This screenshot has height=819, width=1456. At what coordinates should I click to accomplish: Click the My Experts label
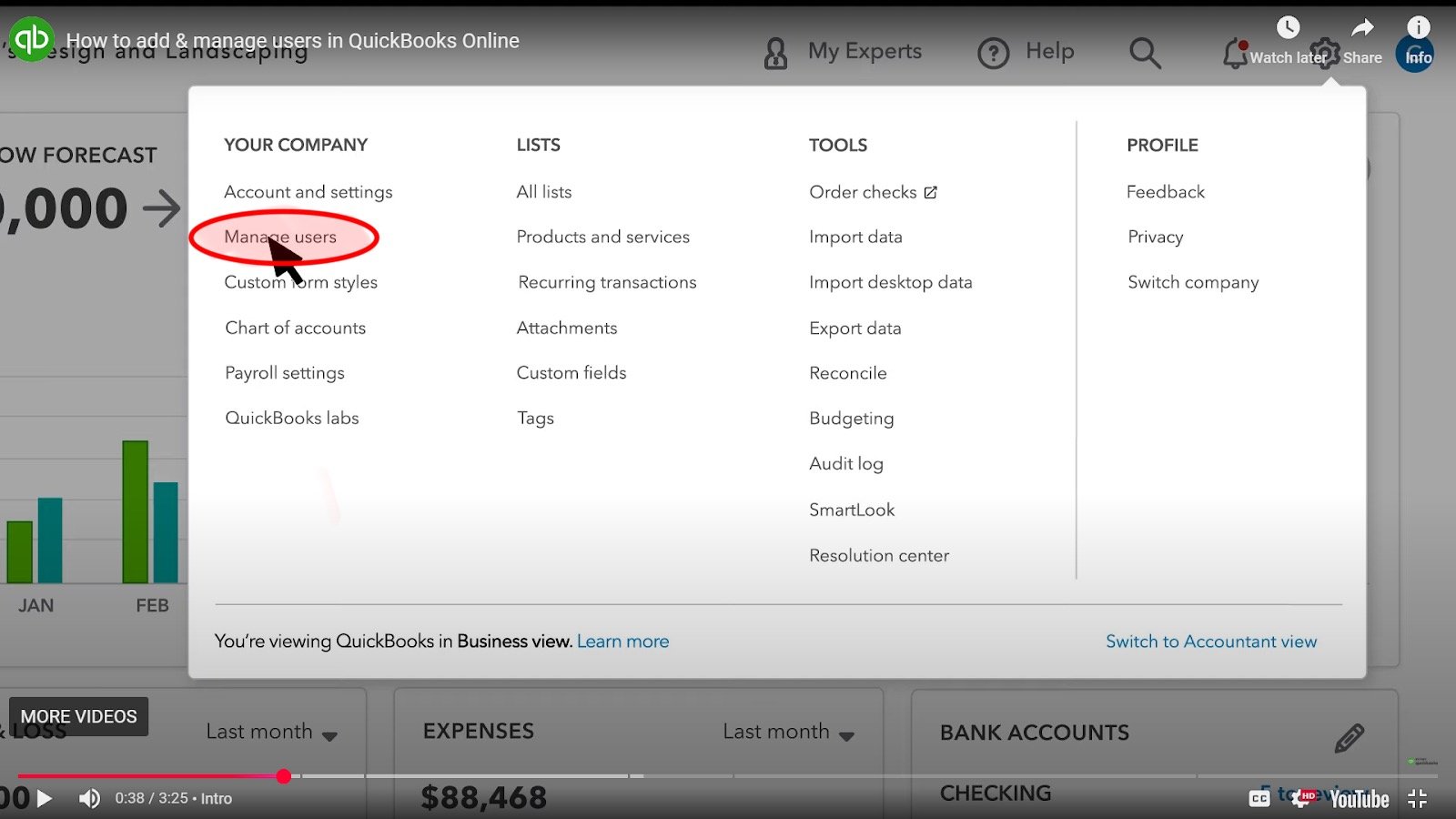pyautogui.click(x=864, y=52)
